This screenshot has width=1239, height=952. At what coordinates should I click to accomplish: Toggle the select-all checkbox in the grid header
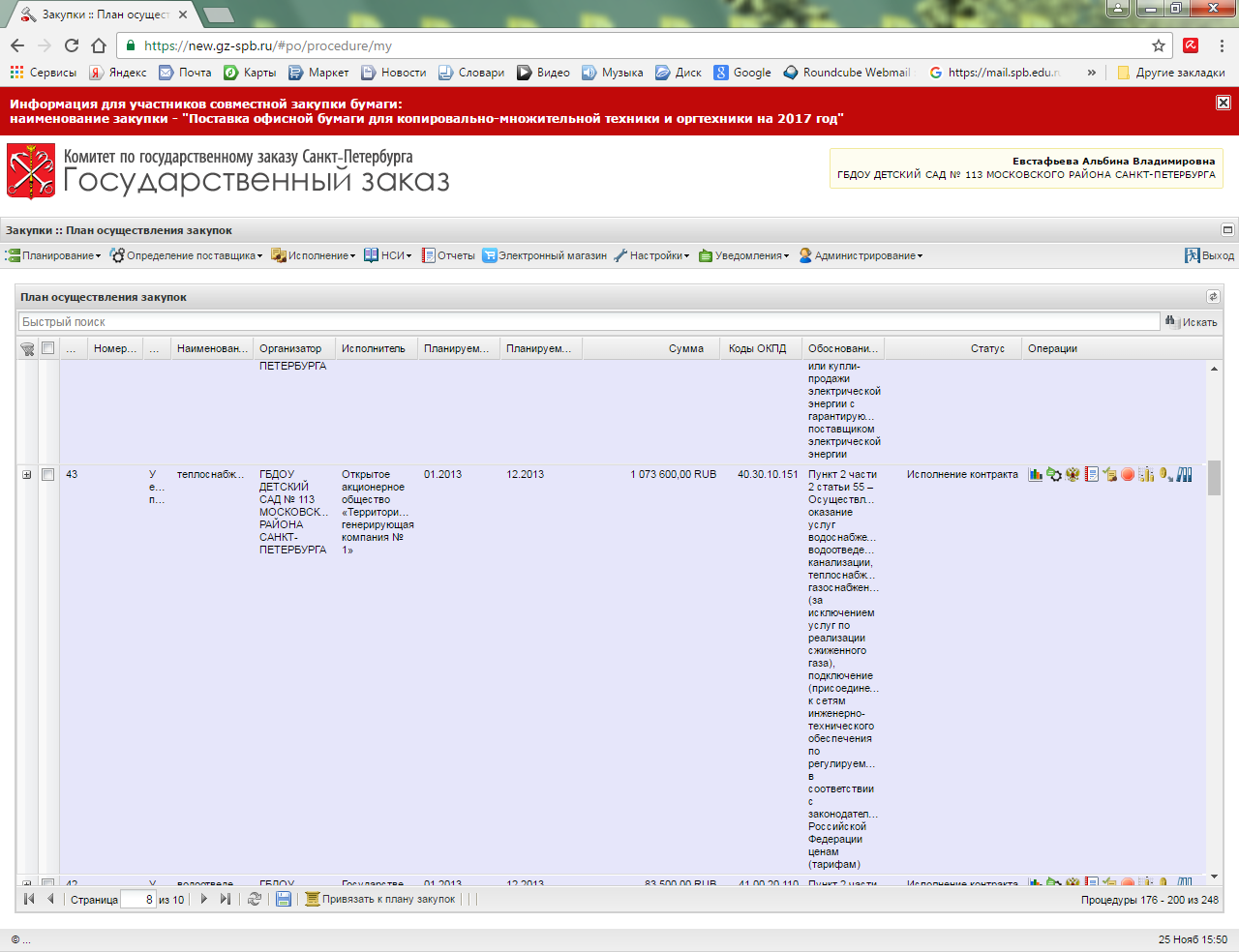coord(47,348)
